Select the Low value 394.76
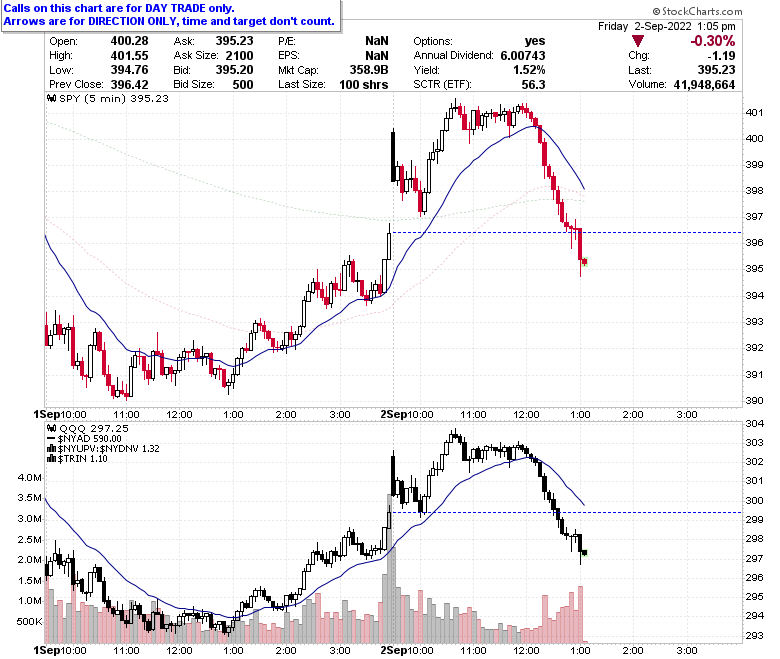The height and width of the screenshot is (659, 780). 129,70
